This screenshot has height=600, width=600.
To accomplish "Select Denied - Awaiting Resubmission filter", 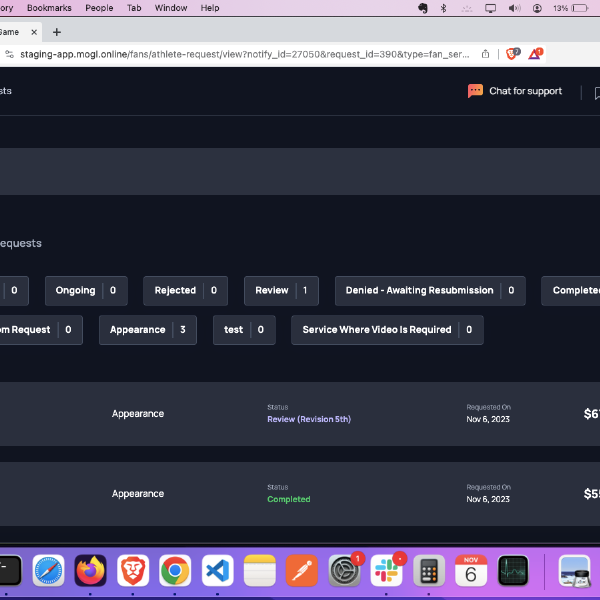I will pos(429,291).
